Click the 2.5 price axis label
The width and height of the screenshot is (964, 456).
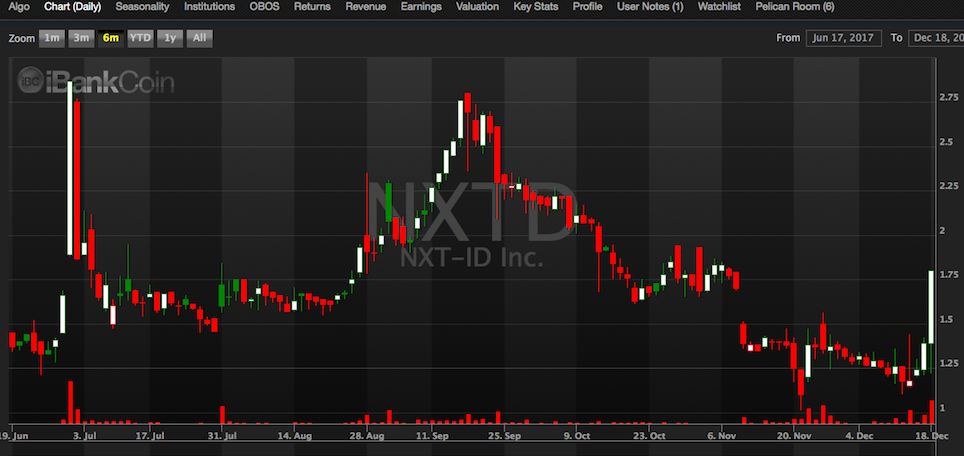click(947, 142)
